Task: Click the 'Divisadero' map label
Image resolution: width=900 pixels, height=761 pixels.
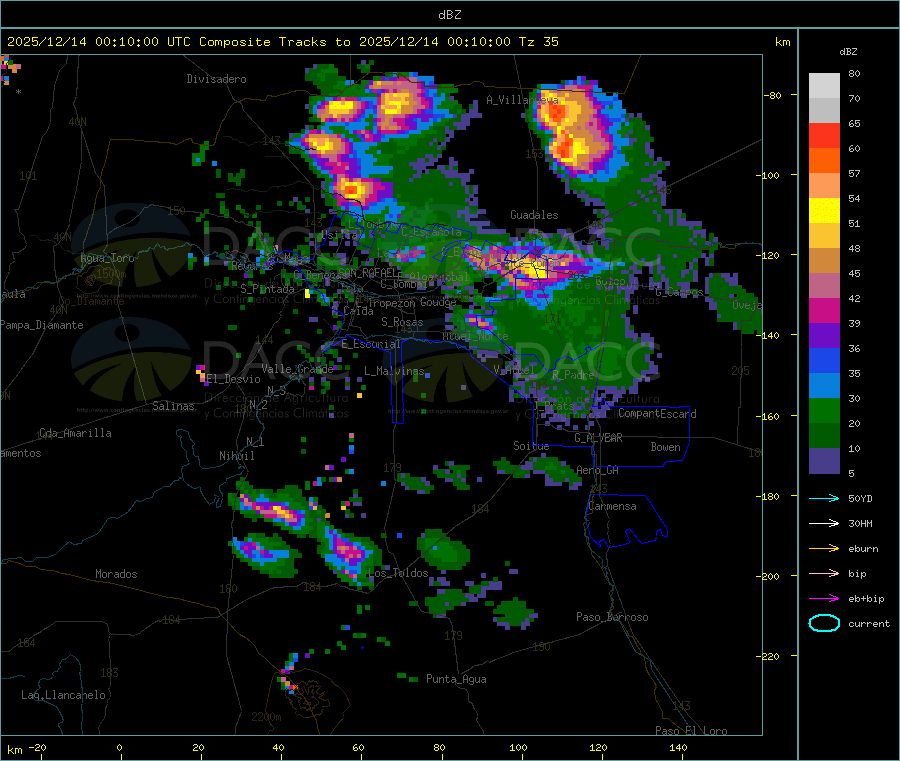Action: point(216,79)
